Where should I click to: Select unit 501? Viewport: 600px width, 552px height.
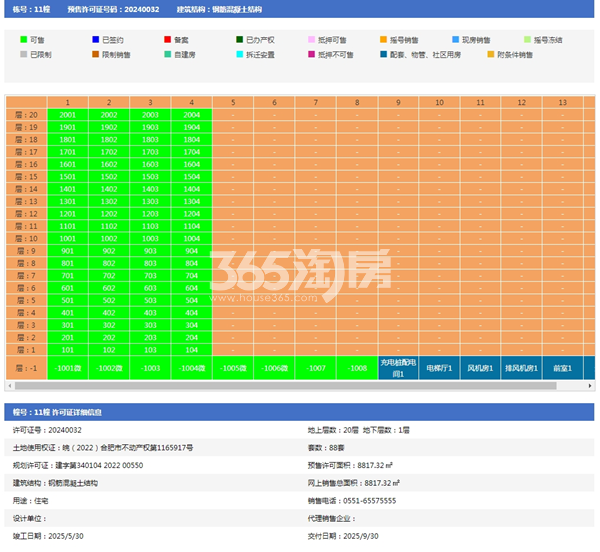point(68,300)
